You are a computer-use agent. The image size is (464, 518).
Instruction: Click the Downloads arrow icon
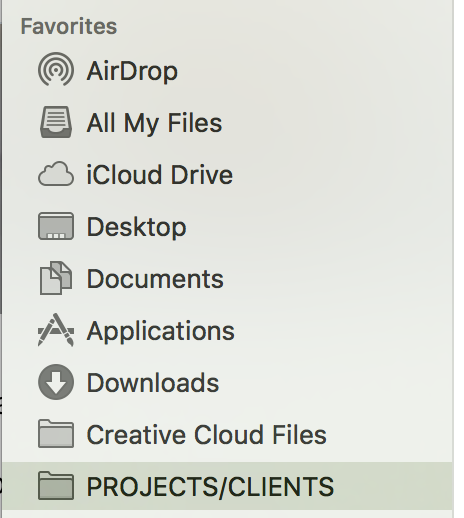[x=56, y=382]
